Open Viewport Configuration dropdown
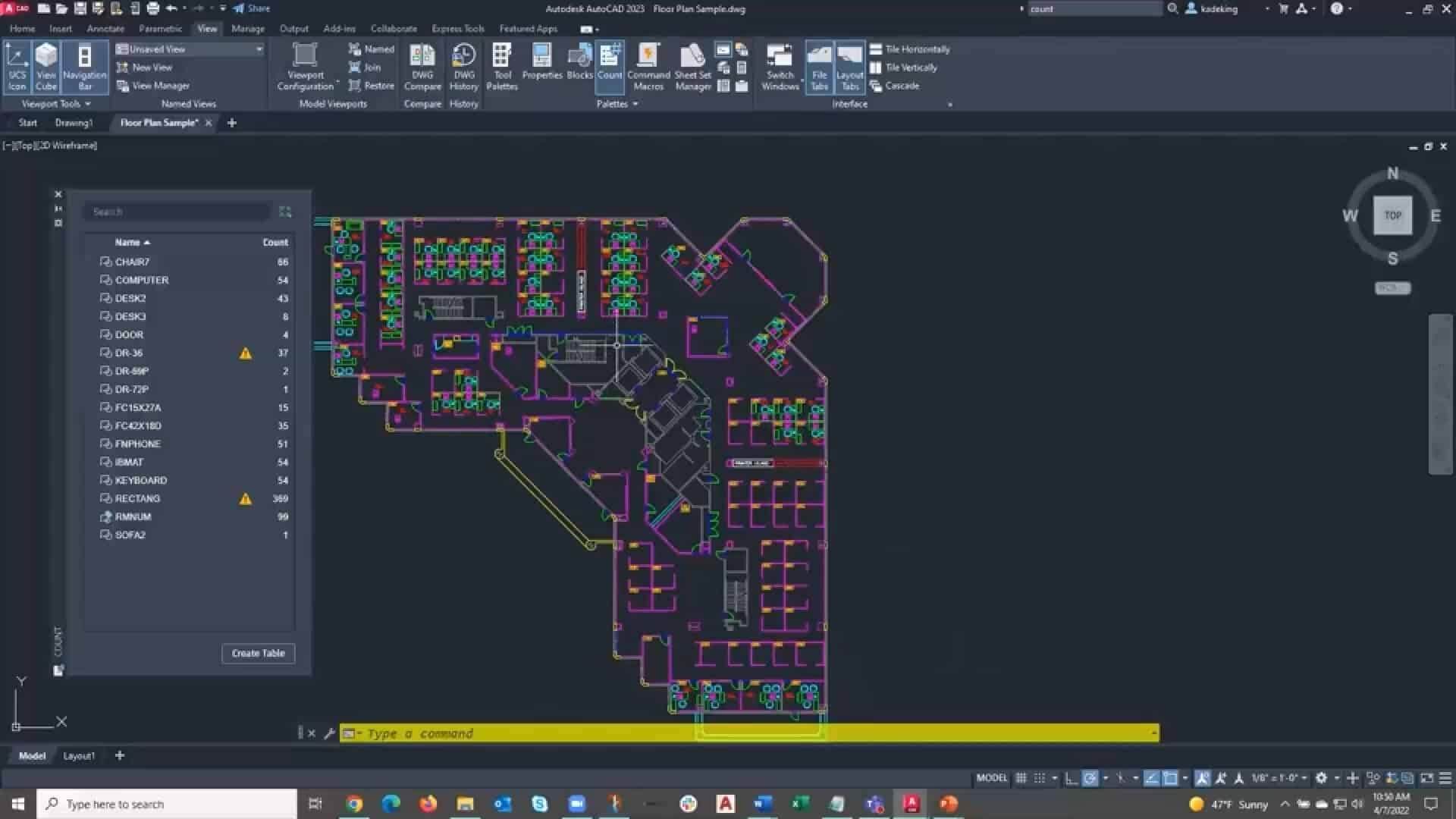This screenshot has height=819, width=1456. click(306, 67)
